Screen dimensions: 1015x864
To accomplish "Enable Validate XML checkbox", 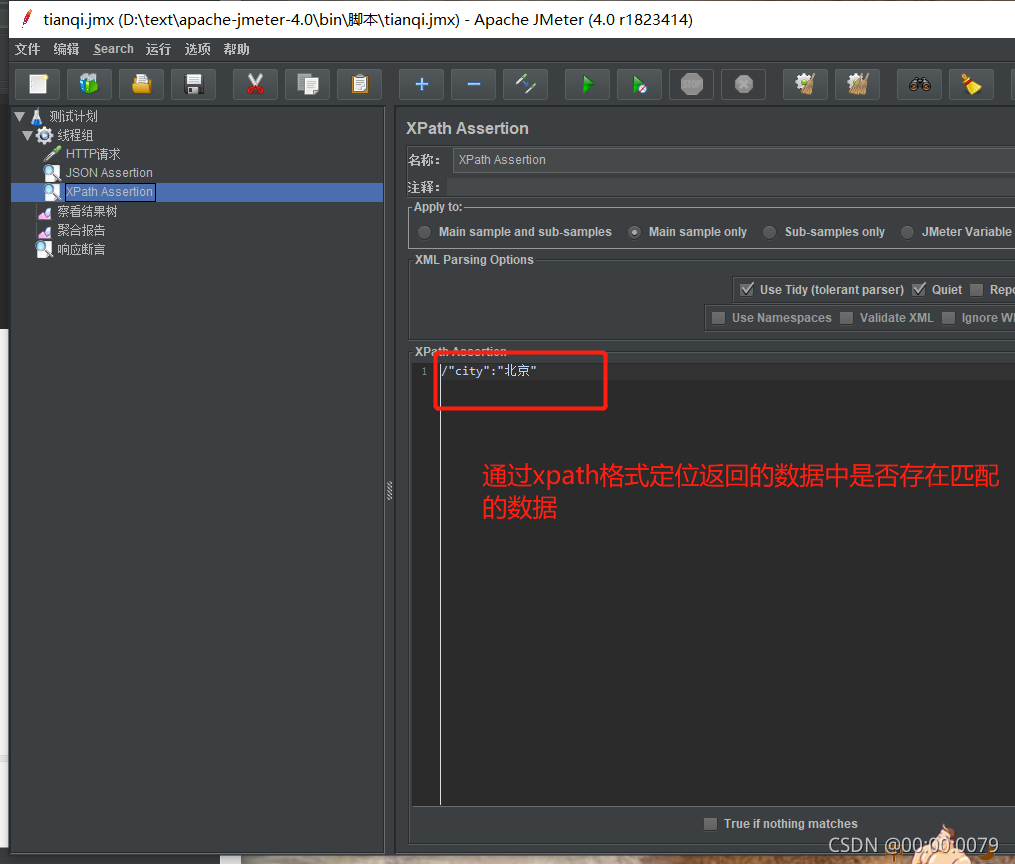I will pyautogui.click(x=846, y=318).
